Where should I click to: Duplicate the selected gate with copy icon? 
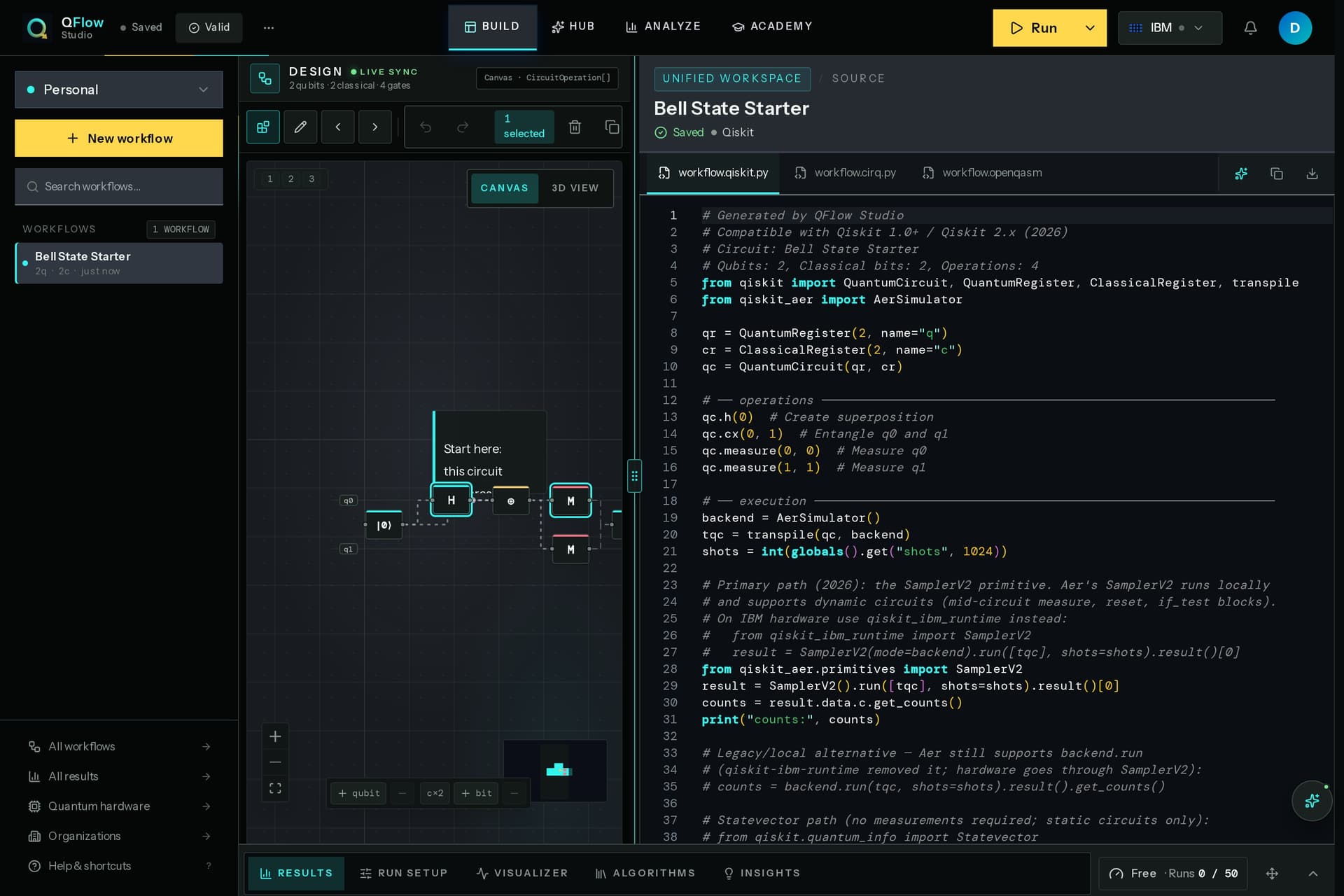(x=612, y=127)
